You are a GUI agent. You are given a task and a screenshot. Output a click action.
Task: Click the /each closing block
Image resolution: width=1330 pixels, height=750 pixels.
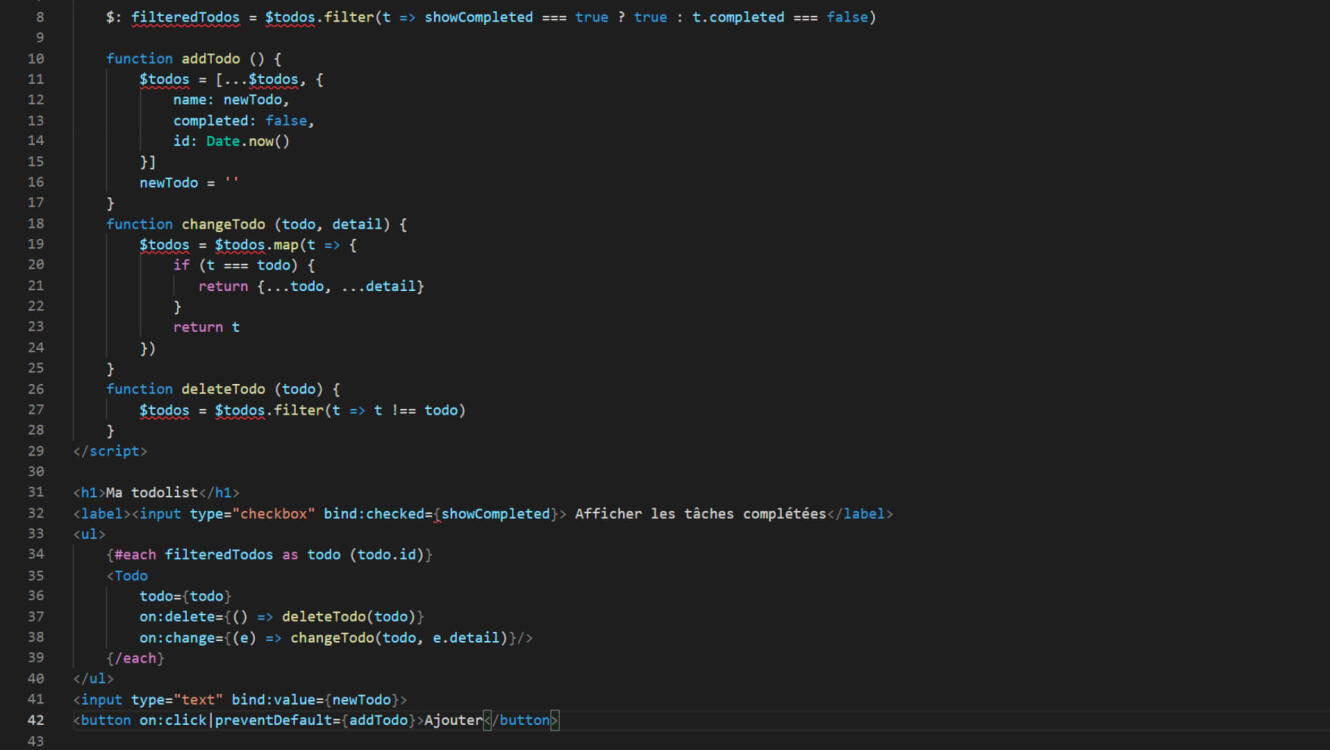click(135, 658)
